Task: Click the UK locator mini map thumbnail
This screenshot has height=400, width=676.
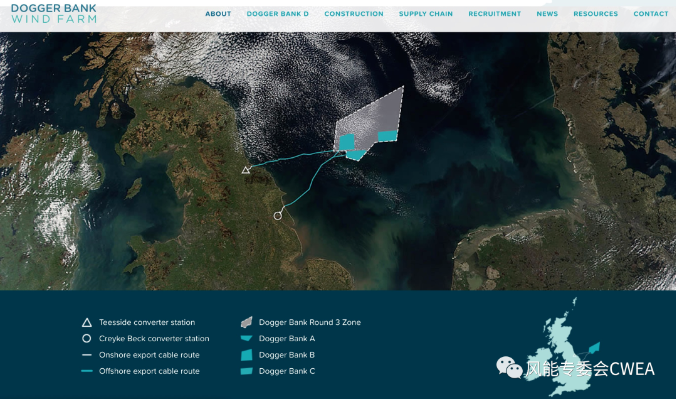Action: 560,347
